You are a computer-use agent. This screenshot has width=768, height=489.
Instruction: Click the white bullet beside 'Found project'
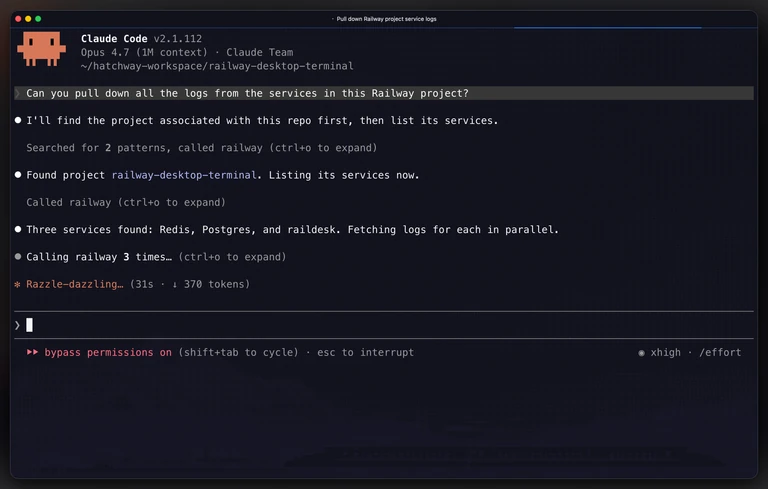[x=18, y=175]
